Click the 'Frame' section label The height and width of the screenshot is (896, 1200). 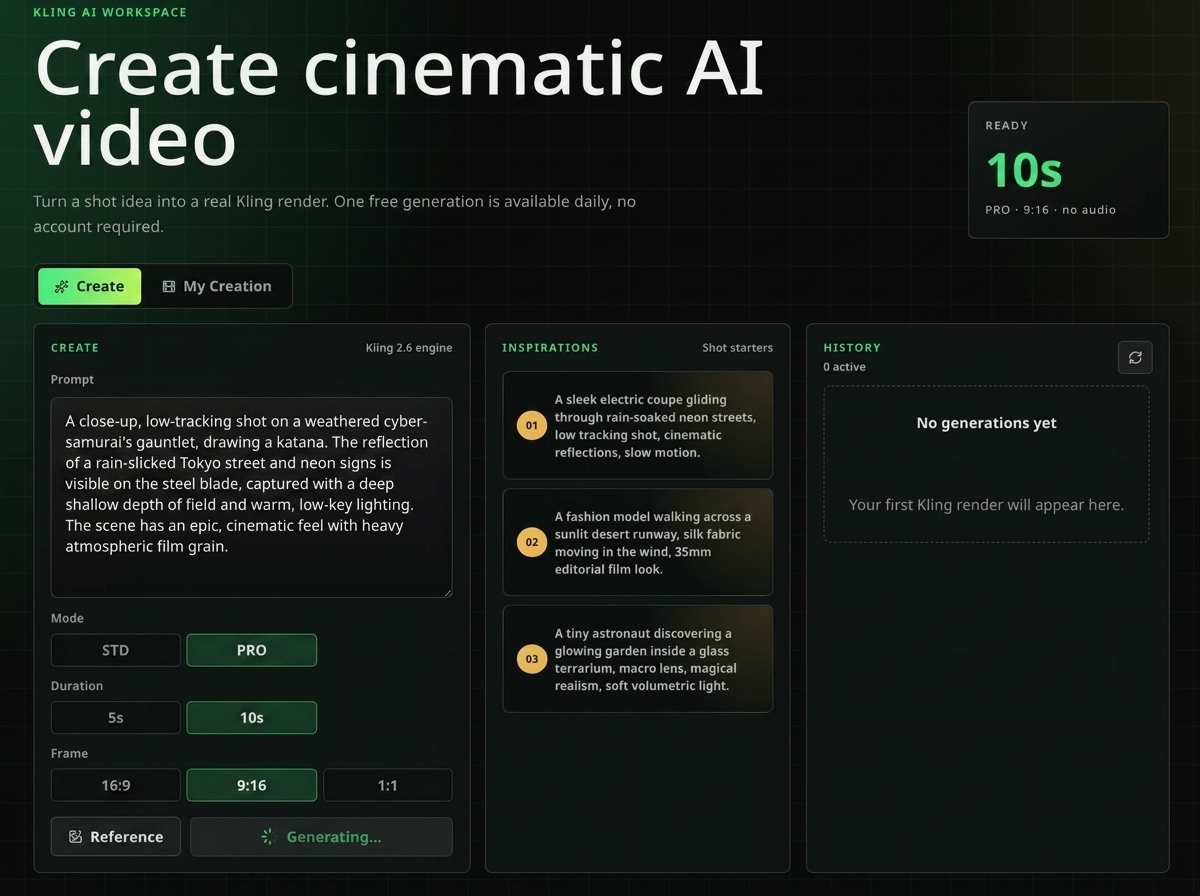coord(70,753)
